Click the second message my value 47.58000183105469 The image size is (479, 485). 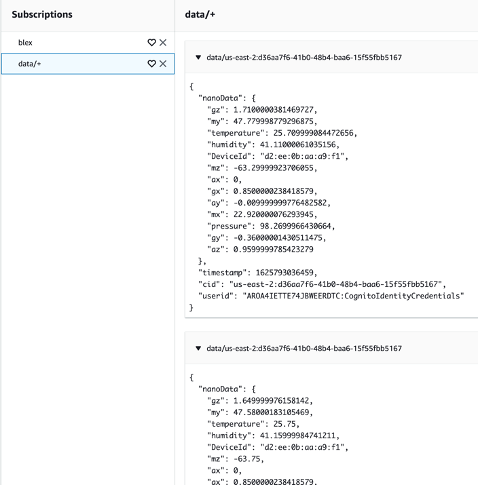click(x=271, y=412)
